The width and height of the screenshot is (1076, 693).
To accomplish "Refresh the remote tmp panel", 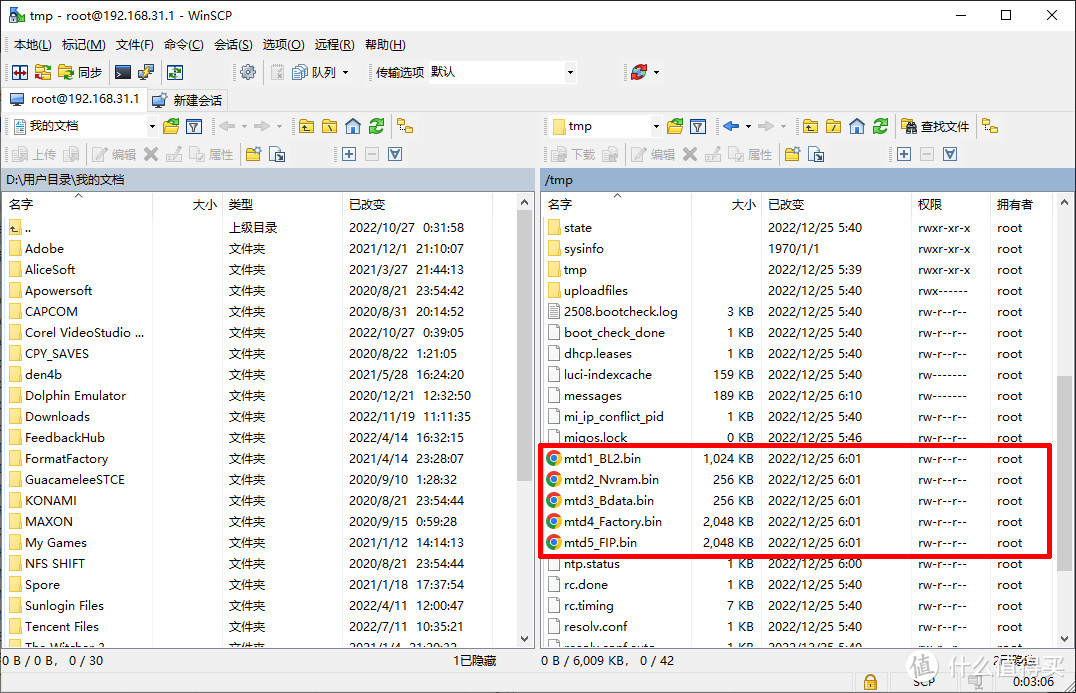I will coord(880,126).
